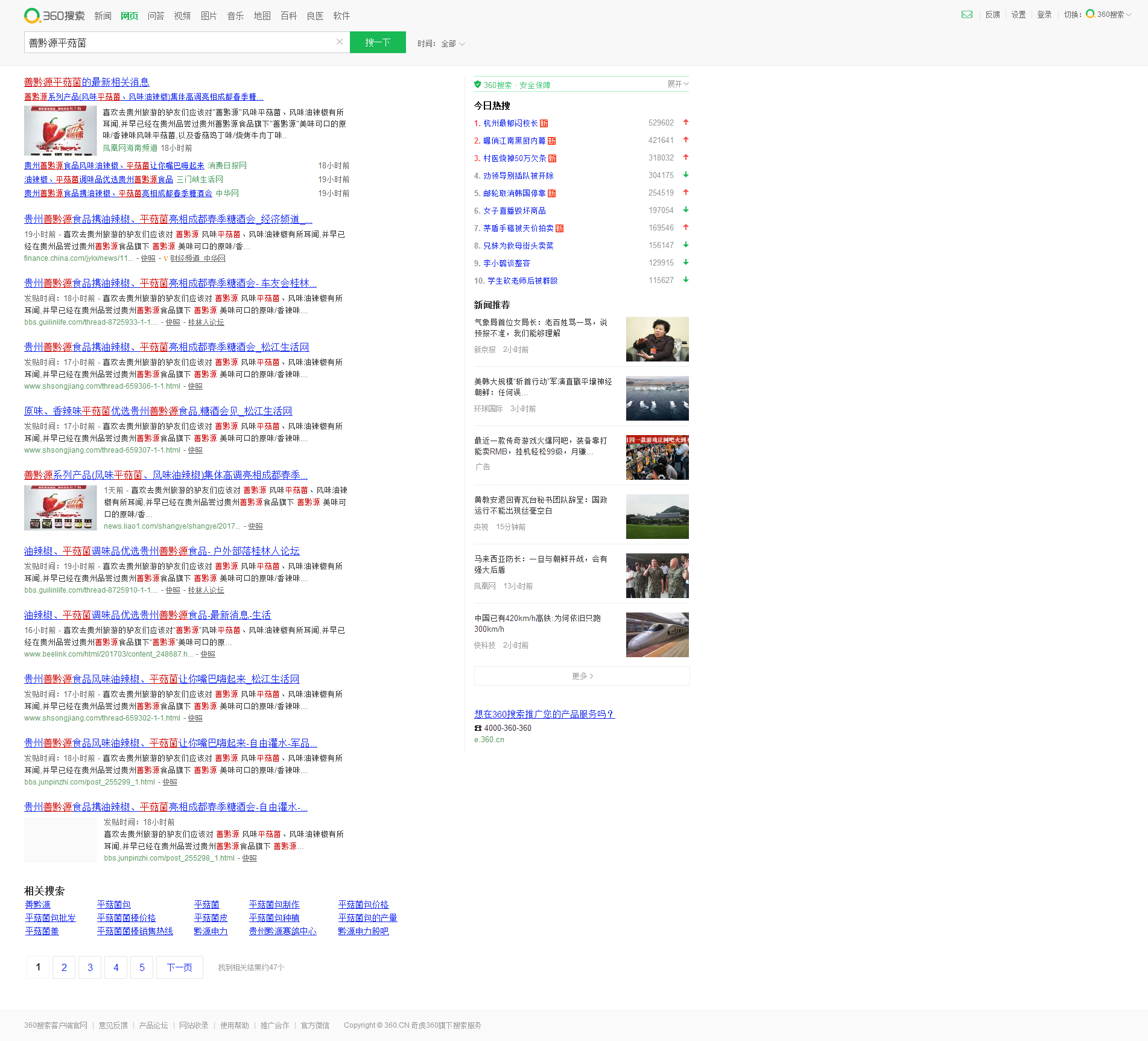Go to results page 2
The height and width of the screenshot is (1041, 1148).
64,967
